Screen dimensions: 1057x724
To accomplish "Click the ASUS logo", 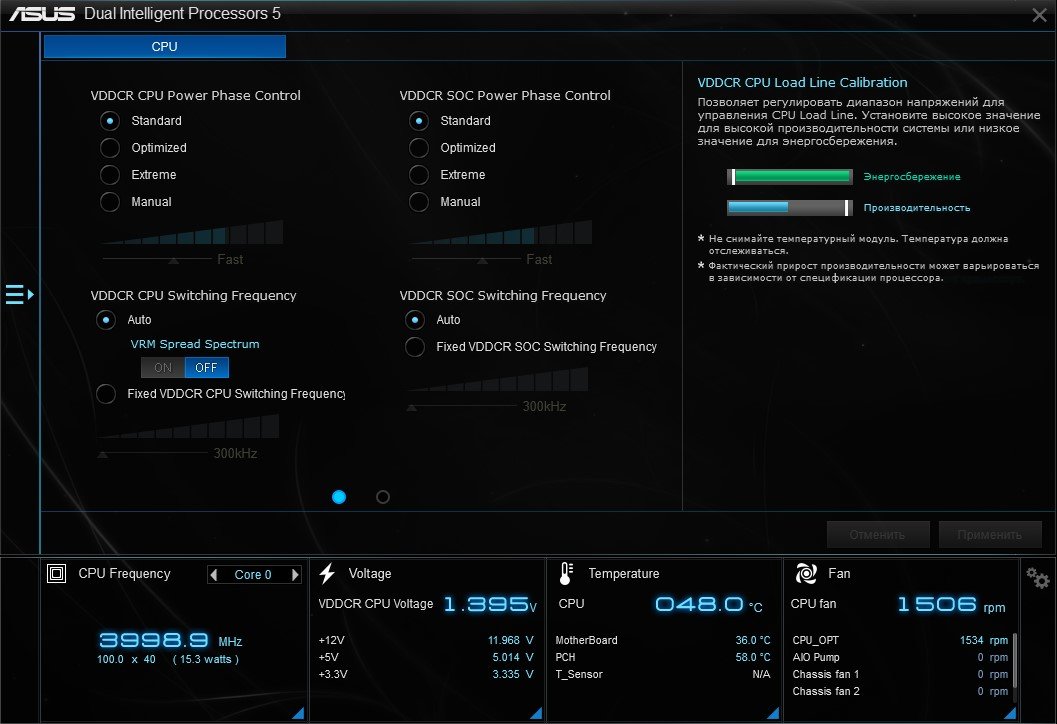I will [x=42, y=14].
